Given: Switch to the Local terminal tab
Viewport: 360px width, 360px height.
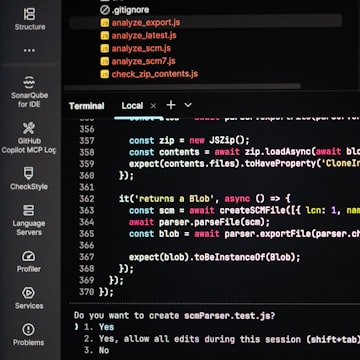Looking at the screenshot, I should [x=132, y=106].
